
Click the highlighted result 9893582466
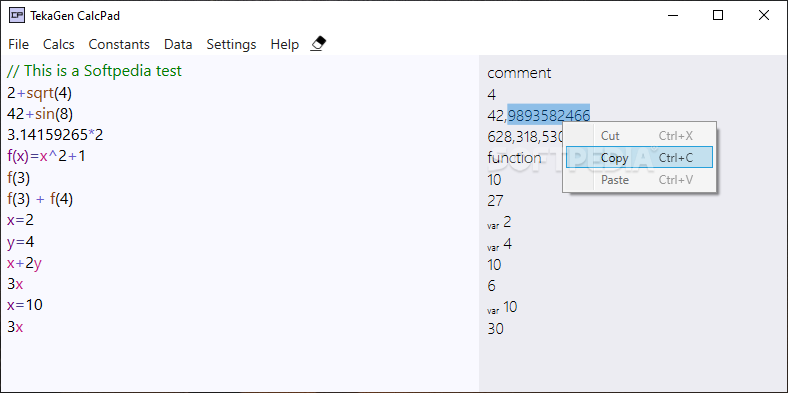549,116
